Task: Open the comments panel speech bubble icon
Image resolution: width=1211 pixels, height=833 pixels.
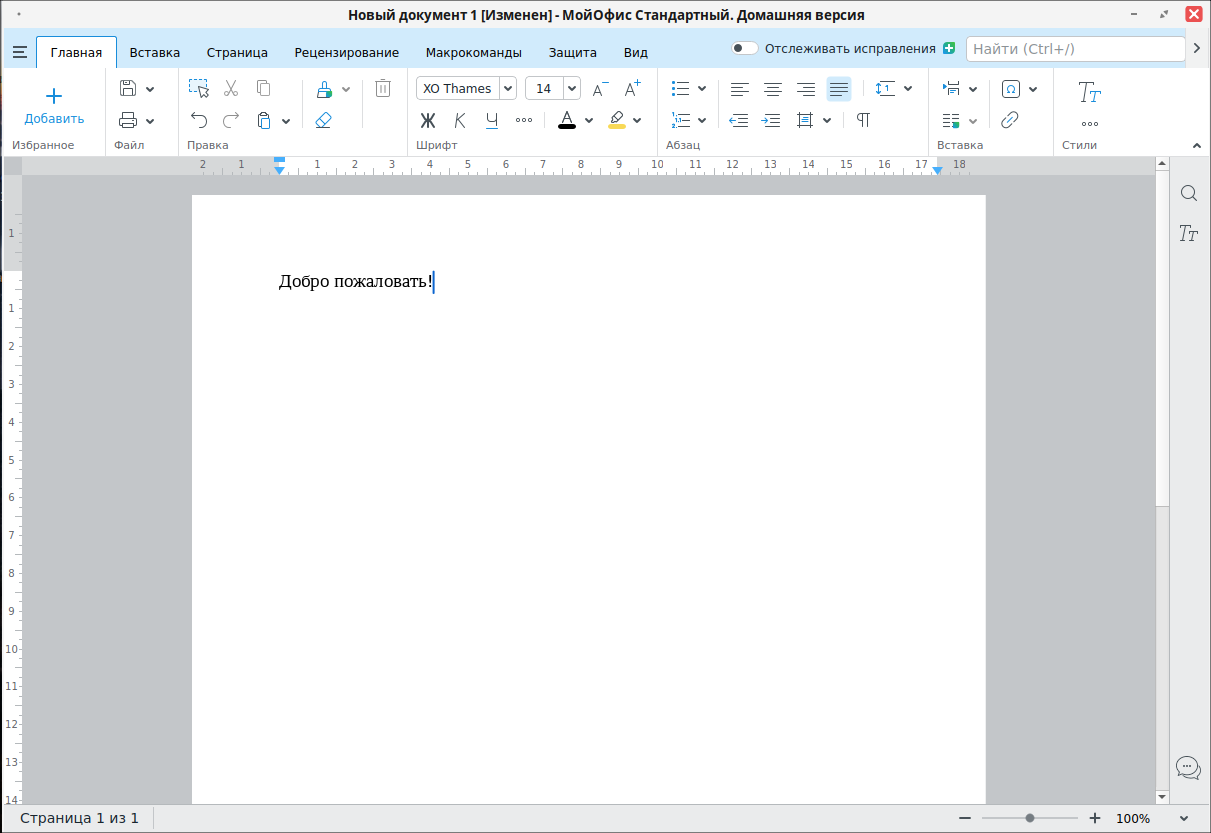Action: [1188, 767]
